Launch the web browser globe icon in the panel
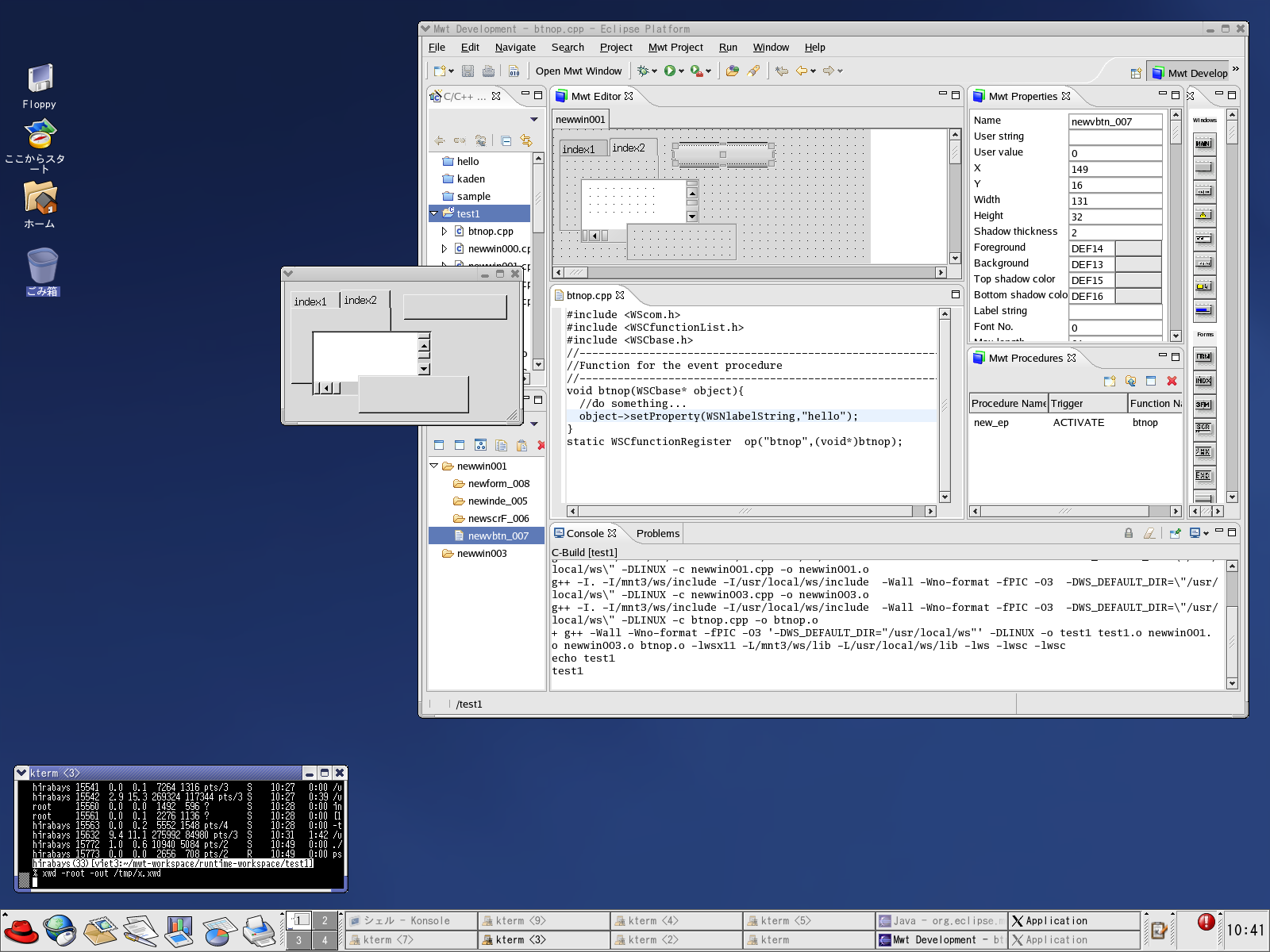Viewport: 1270px width, 952px height. pyautogui.click(x=60, y=930)
